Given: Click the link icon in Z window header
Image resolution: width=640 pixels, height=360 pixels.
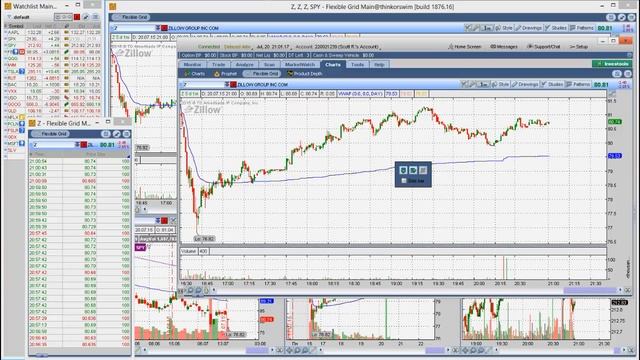Looking at the screenshot, I should [x=116, y=134].
